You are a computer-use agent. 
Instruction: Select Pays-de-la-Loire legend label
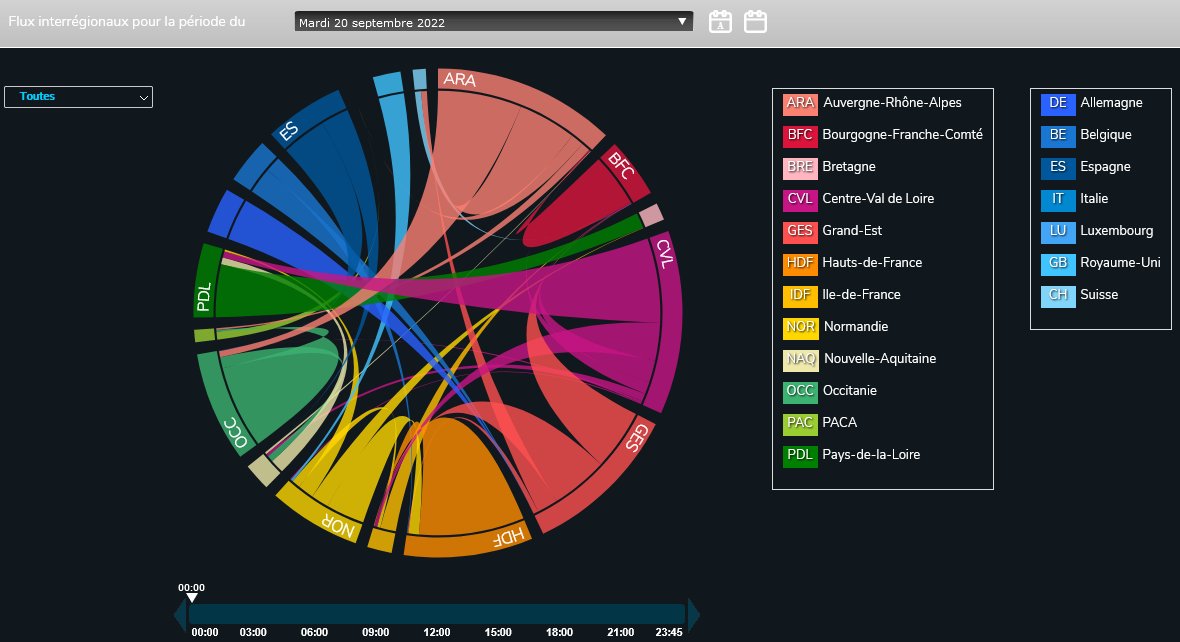click(871, 455)
